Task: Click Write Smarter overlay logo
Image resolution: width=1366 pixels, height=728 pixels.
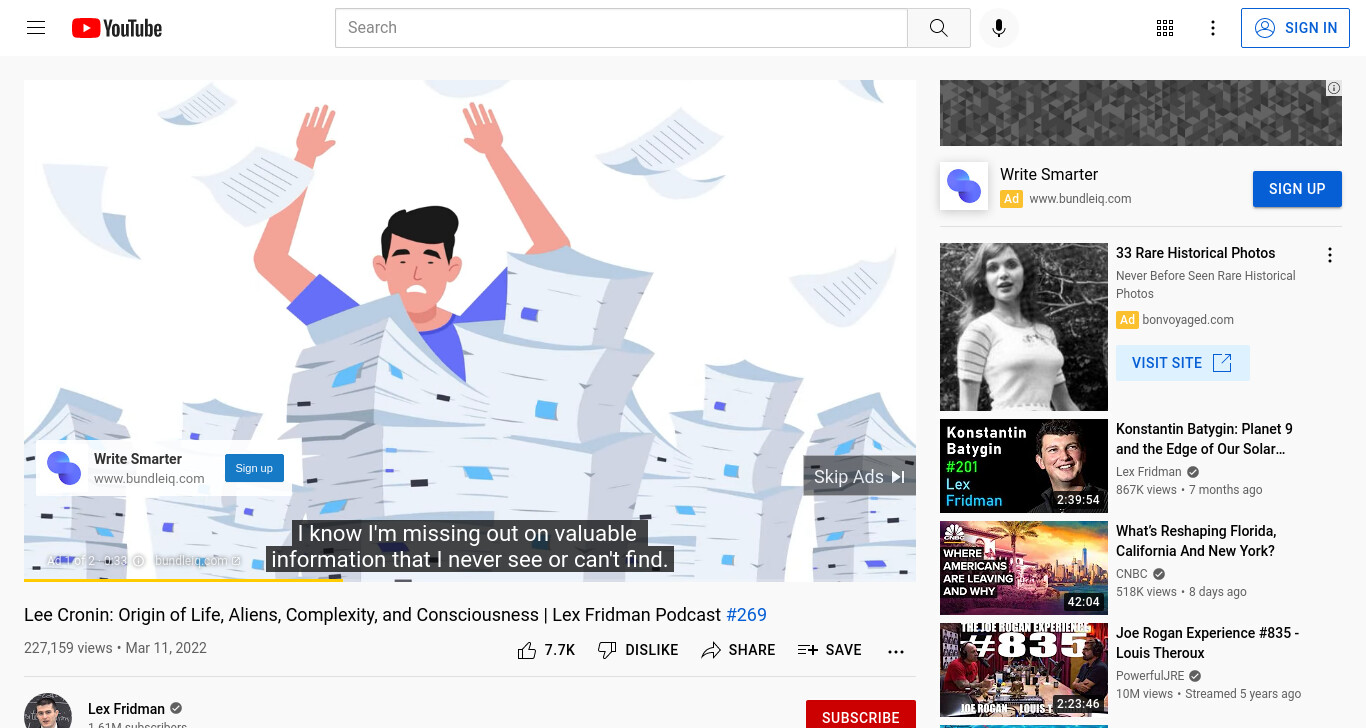Action: 64,468
